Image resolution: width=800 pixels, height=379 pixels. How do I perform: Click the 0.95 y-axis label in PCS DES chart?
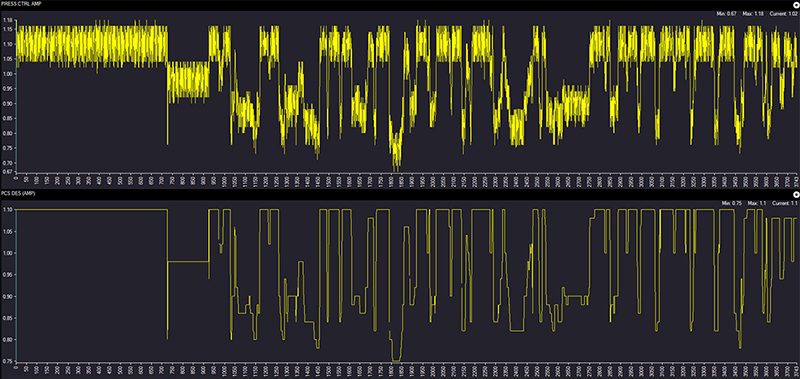click(7, 274)
